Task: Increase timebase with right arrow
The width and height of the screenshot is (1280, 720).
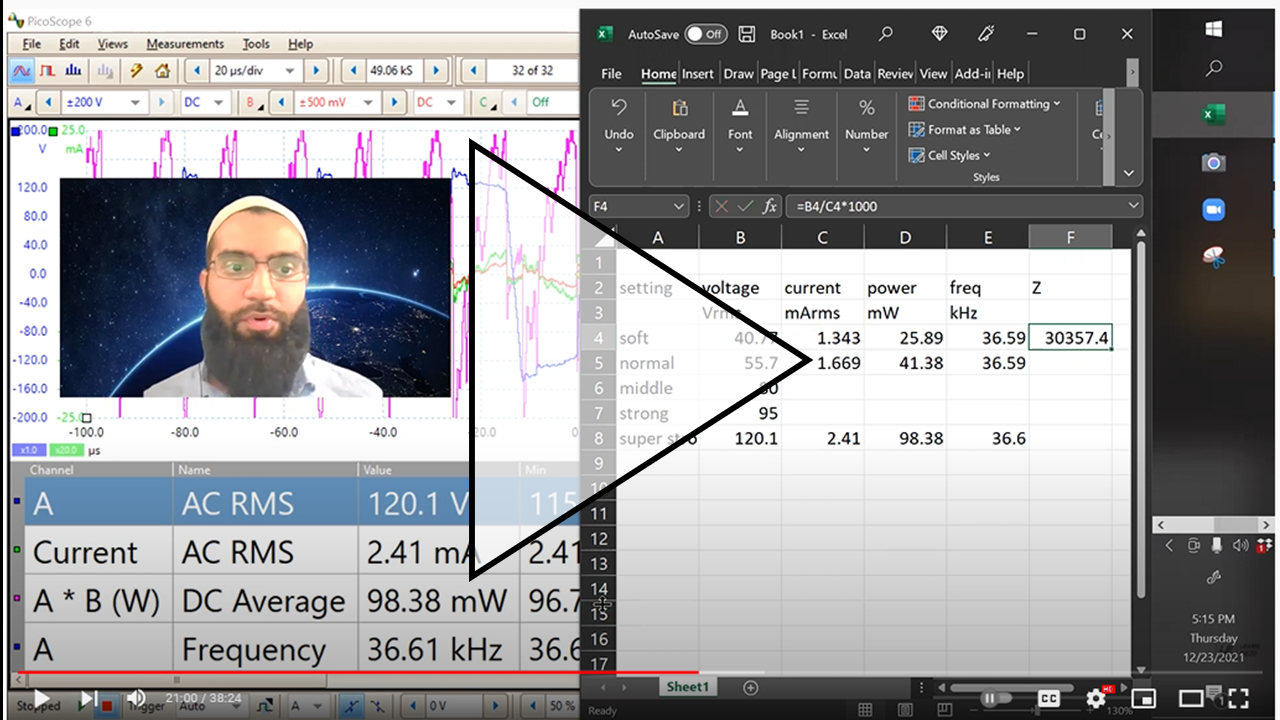Action: (x=317, y=71)
